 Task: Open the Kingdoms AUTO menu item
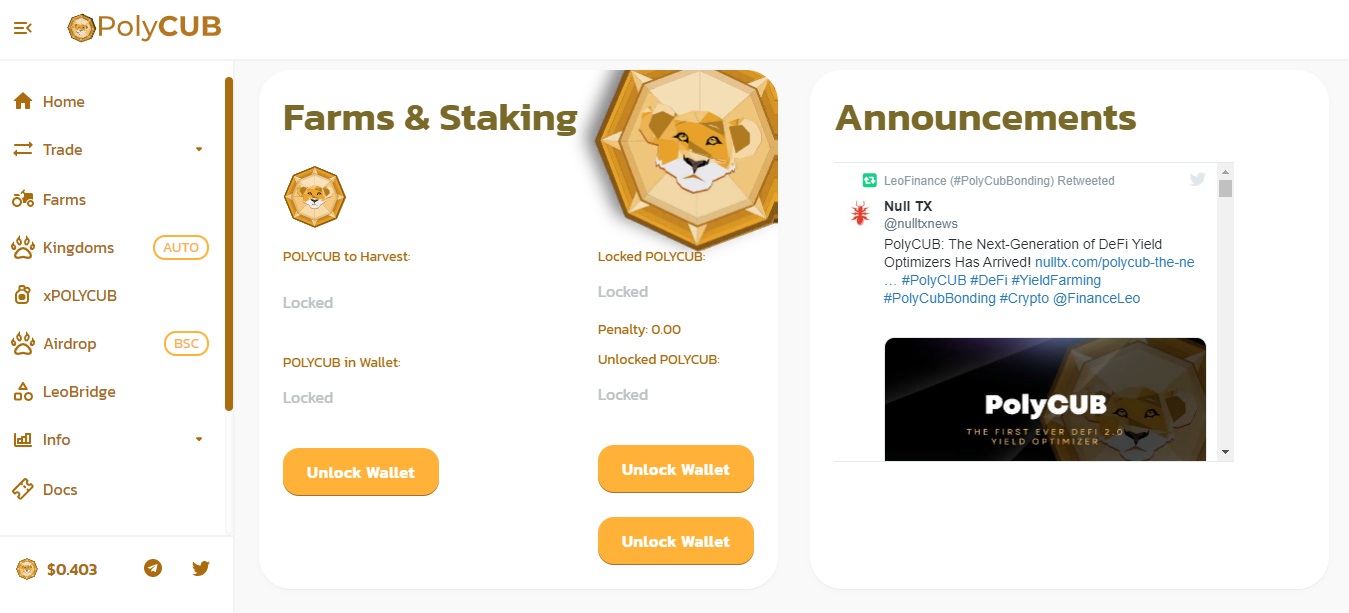(112, 247)
